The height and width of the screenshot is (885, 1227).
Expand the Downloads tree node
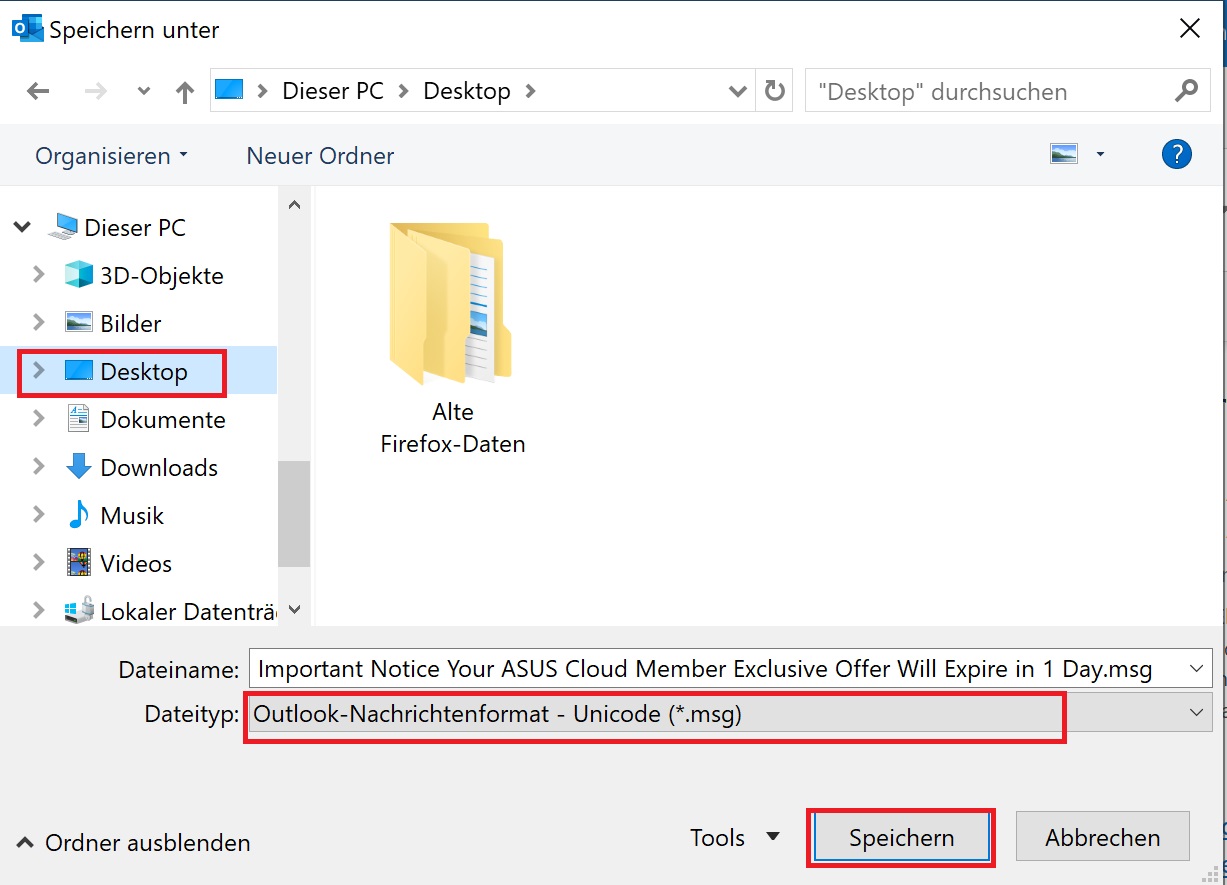[x=39, y=467]
